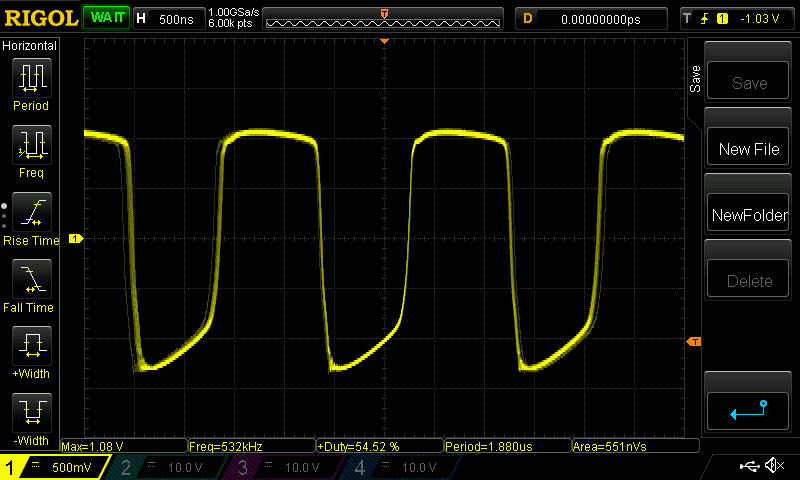The width and height of the screenshot is (800, 480).
Task: Click the 1.00GSa/s sample rate readout
Action: tap(233, 12)
